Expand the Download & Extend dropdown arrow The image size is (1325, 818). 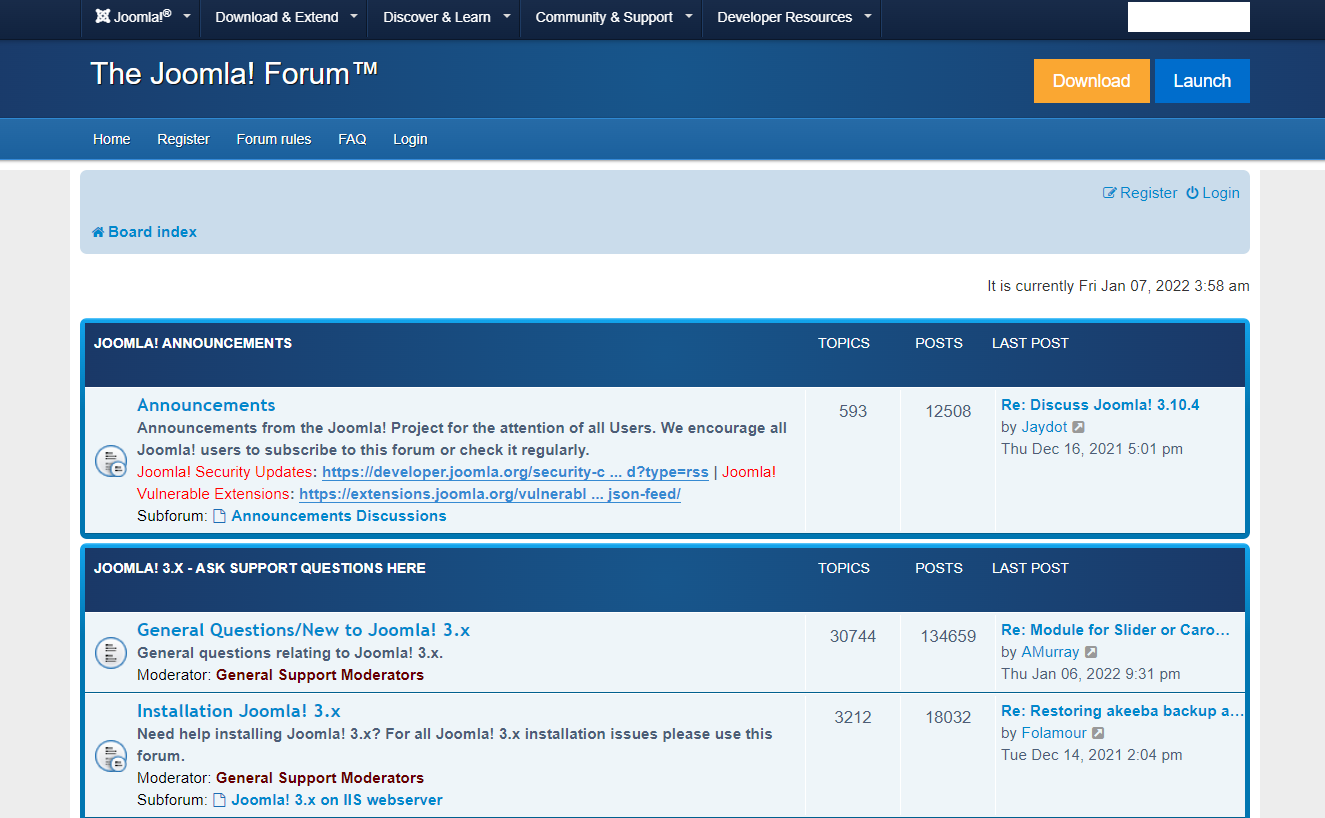(x=353, y=16)
